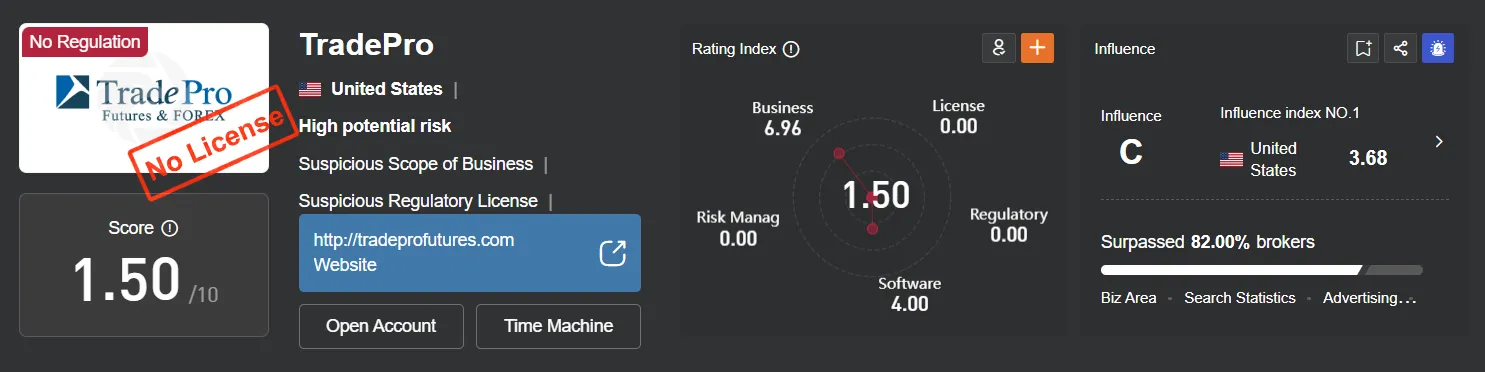
Task: Click the Surpassed brokers progress bar
Action: tap(1261, 270)
